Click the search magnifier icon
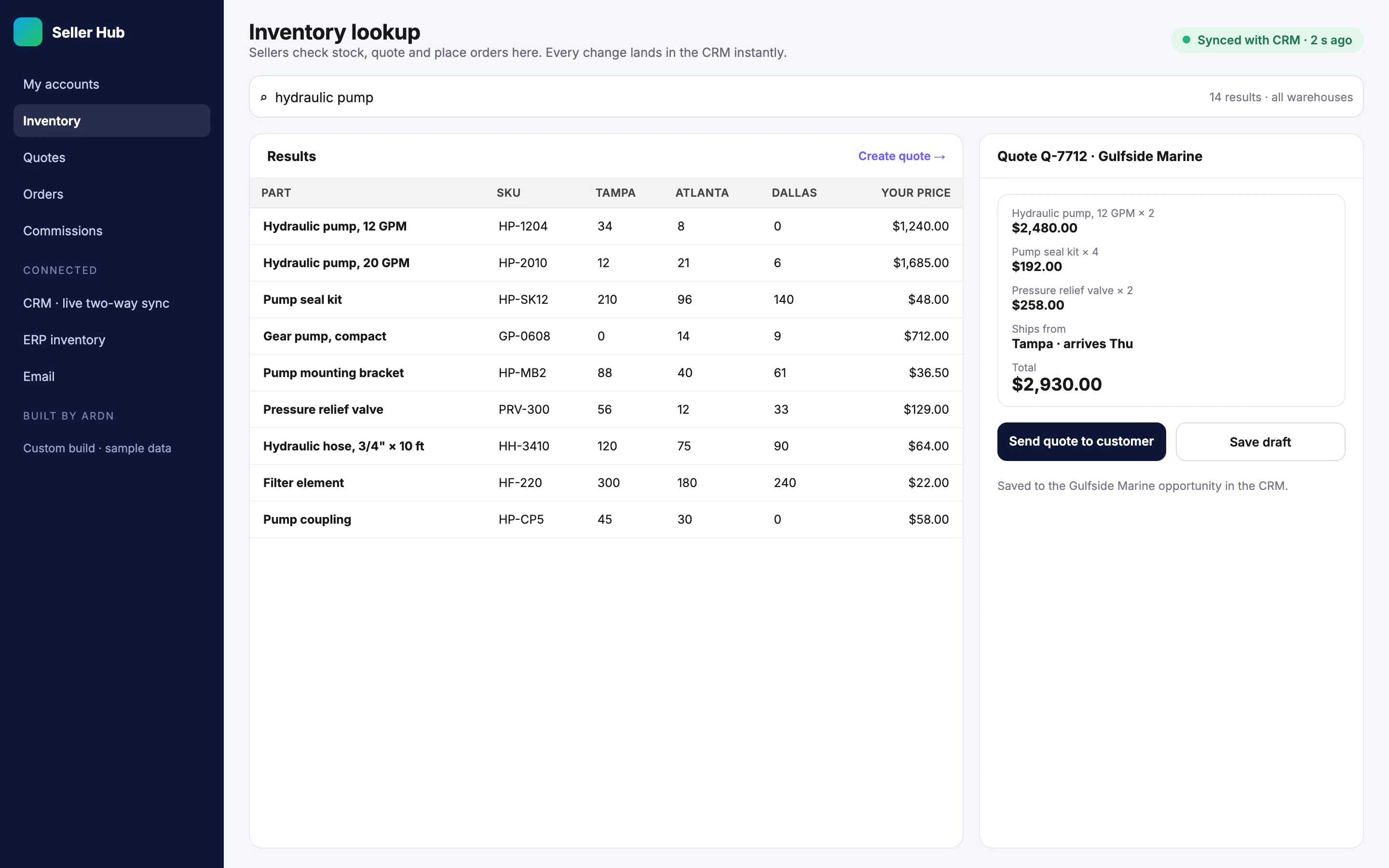Image resolution: width=1389 pixels, height=868 pixels. tap(263, 97)
